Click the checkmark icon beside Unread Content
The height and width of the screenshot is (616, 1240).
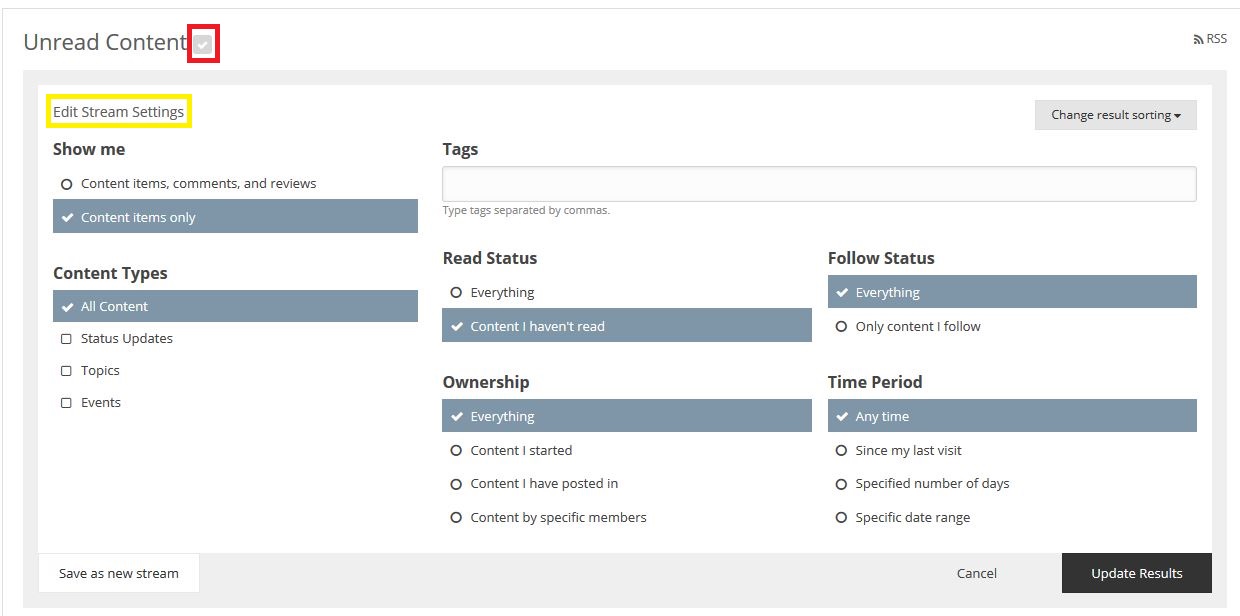(x=203, y=44)
